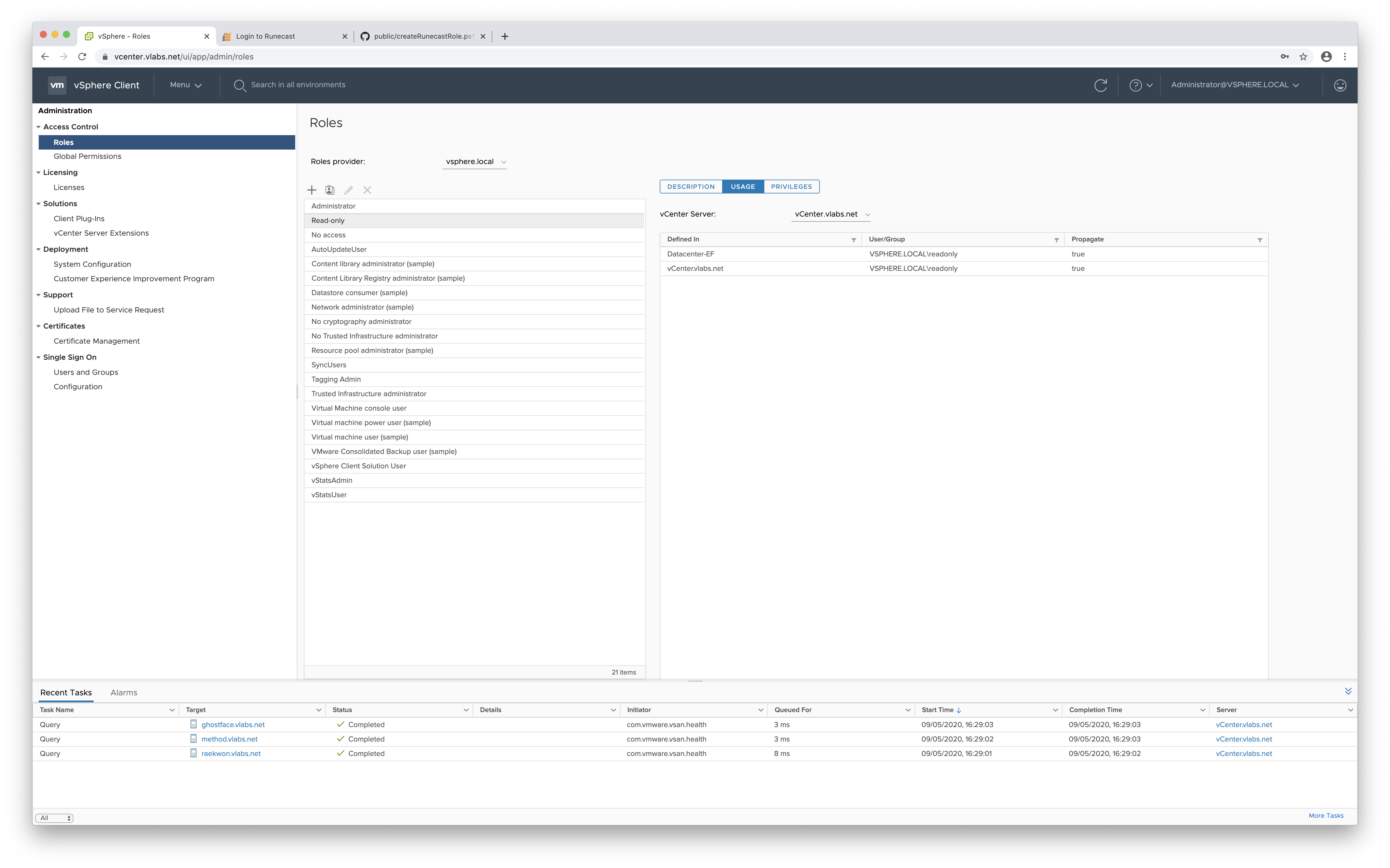Sort by the Start Time column header
Image resolution: width=1390 pixels, height=868 pixels.
937,710
